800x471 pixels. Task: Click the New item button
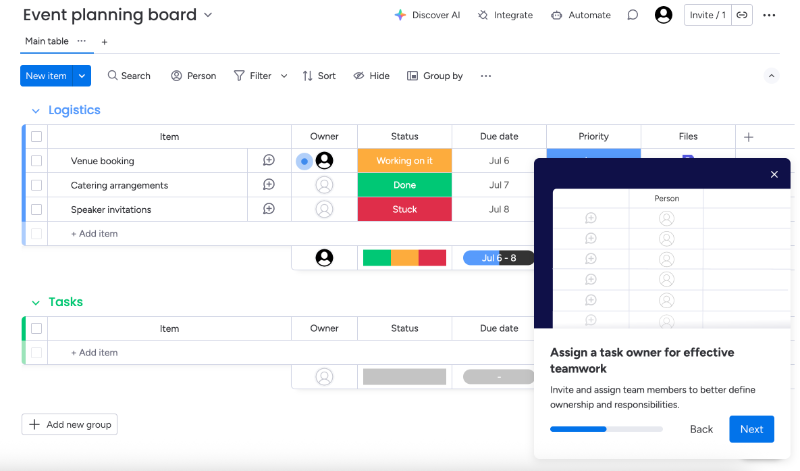pos(46,76)
